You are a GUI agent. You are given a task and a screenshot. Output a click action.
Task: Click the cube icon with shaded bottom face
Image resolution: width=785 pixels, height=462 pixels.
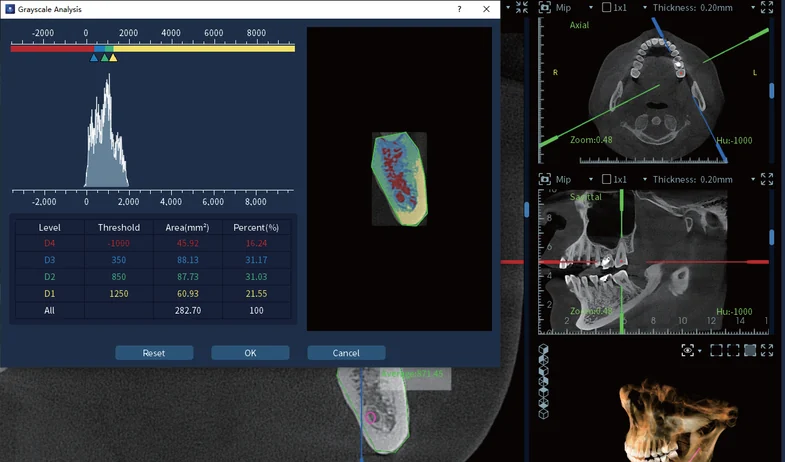[x=544, y=403]
